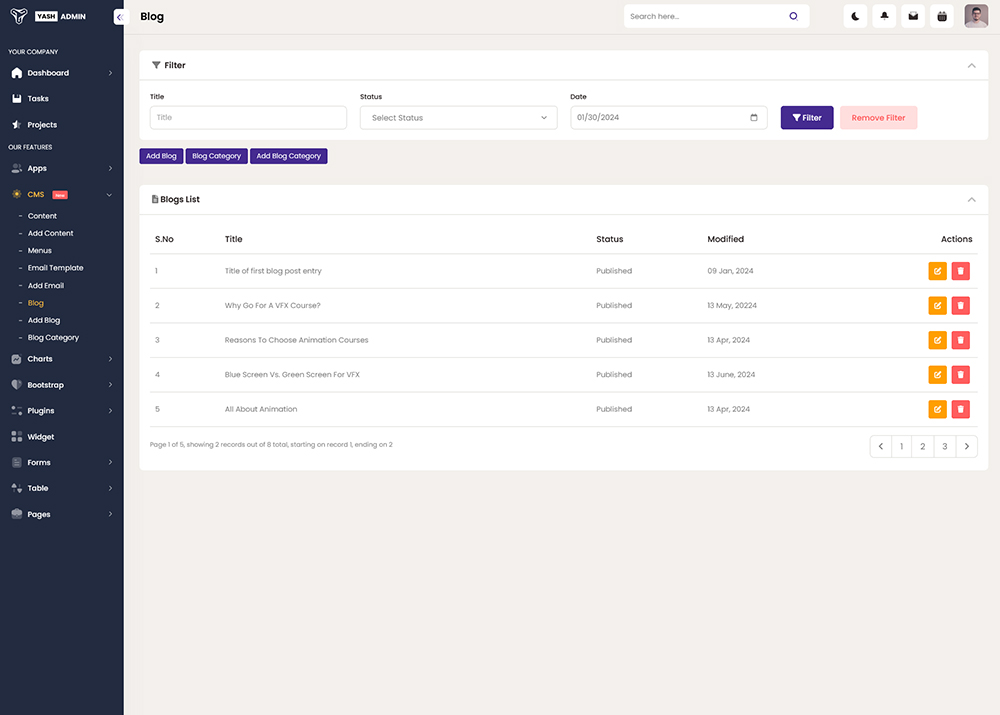The image size is (1000, 715).
Task: Expand the Pages submenu chevron
Action: tap(110, 514)
